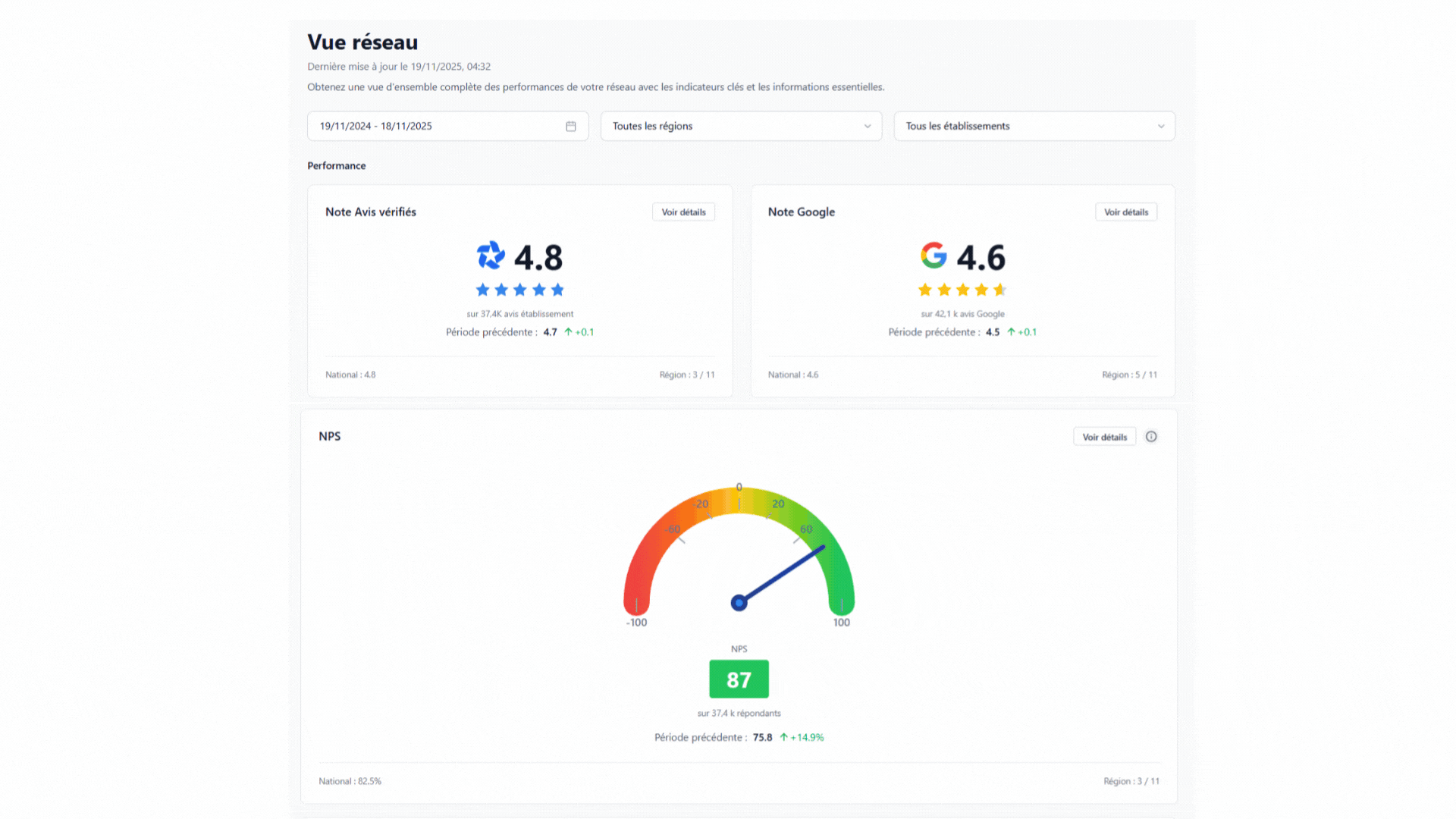Click the date range field 19/11/2024 - 18/11/2025
Image resolution: width=1456 pixels, height=819 pixels.
pos(425,126)
